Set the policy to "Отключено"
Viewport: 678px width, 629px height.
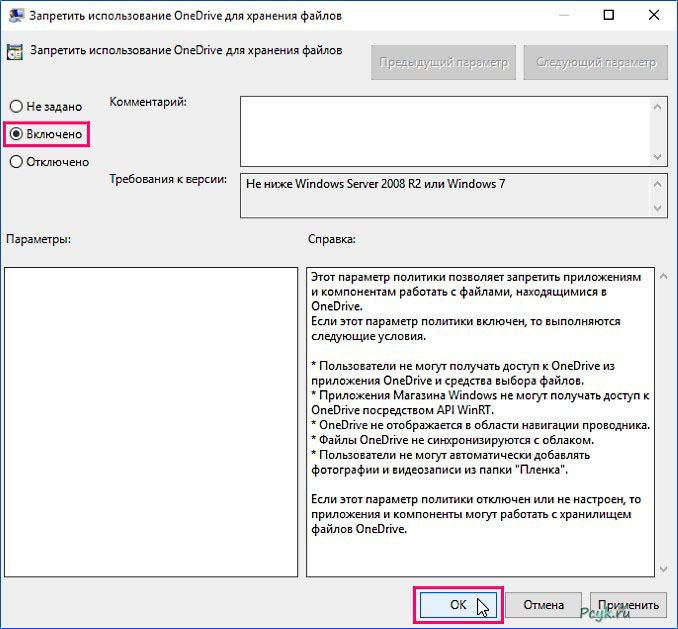[16, 161]
